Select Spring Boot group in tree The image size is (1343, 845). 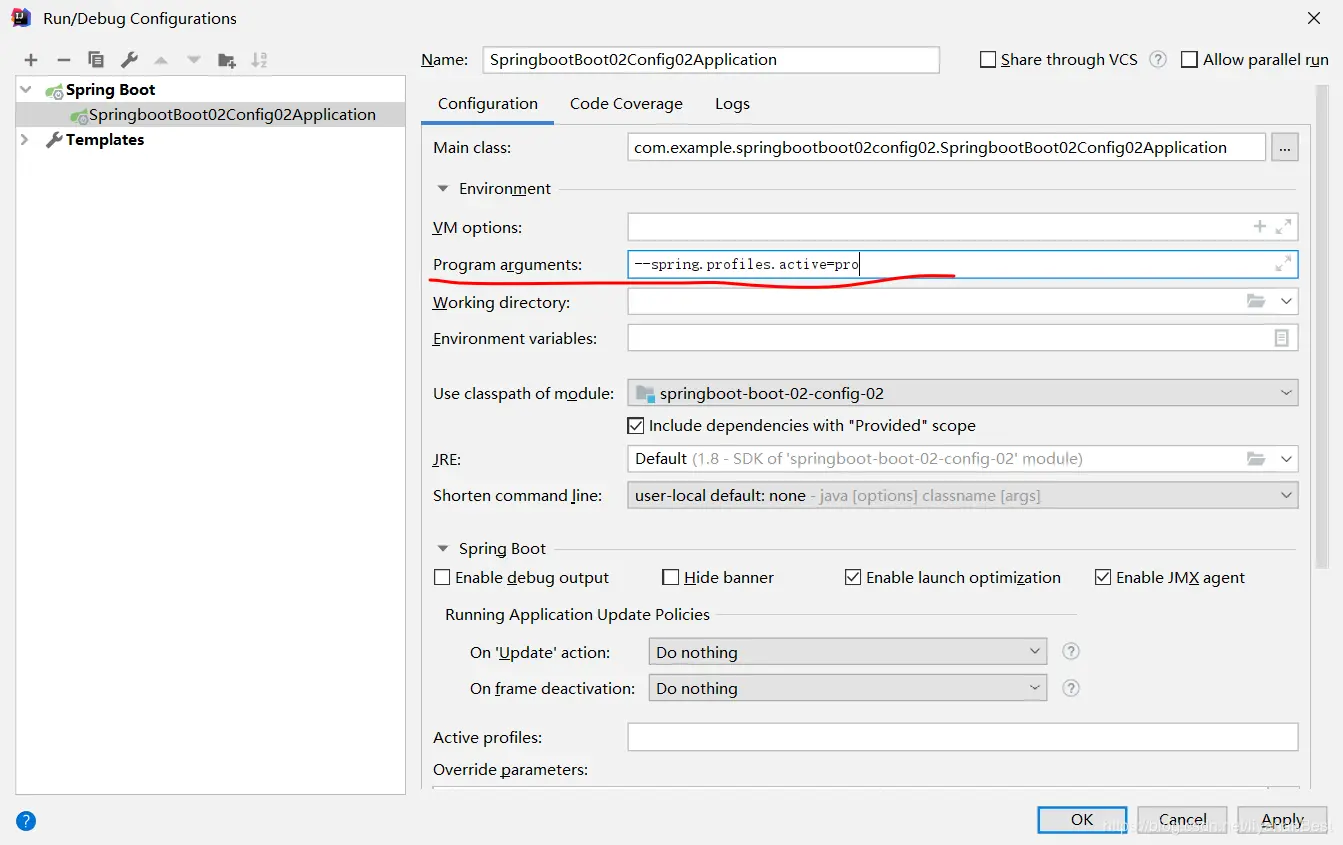(x=110, y=89)
